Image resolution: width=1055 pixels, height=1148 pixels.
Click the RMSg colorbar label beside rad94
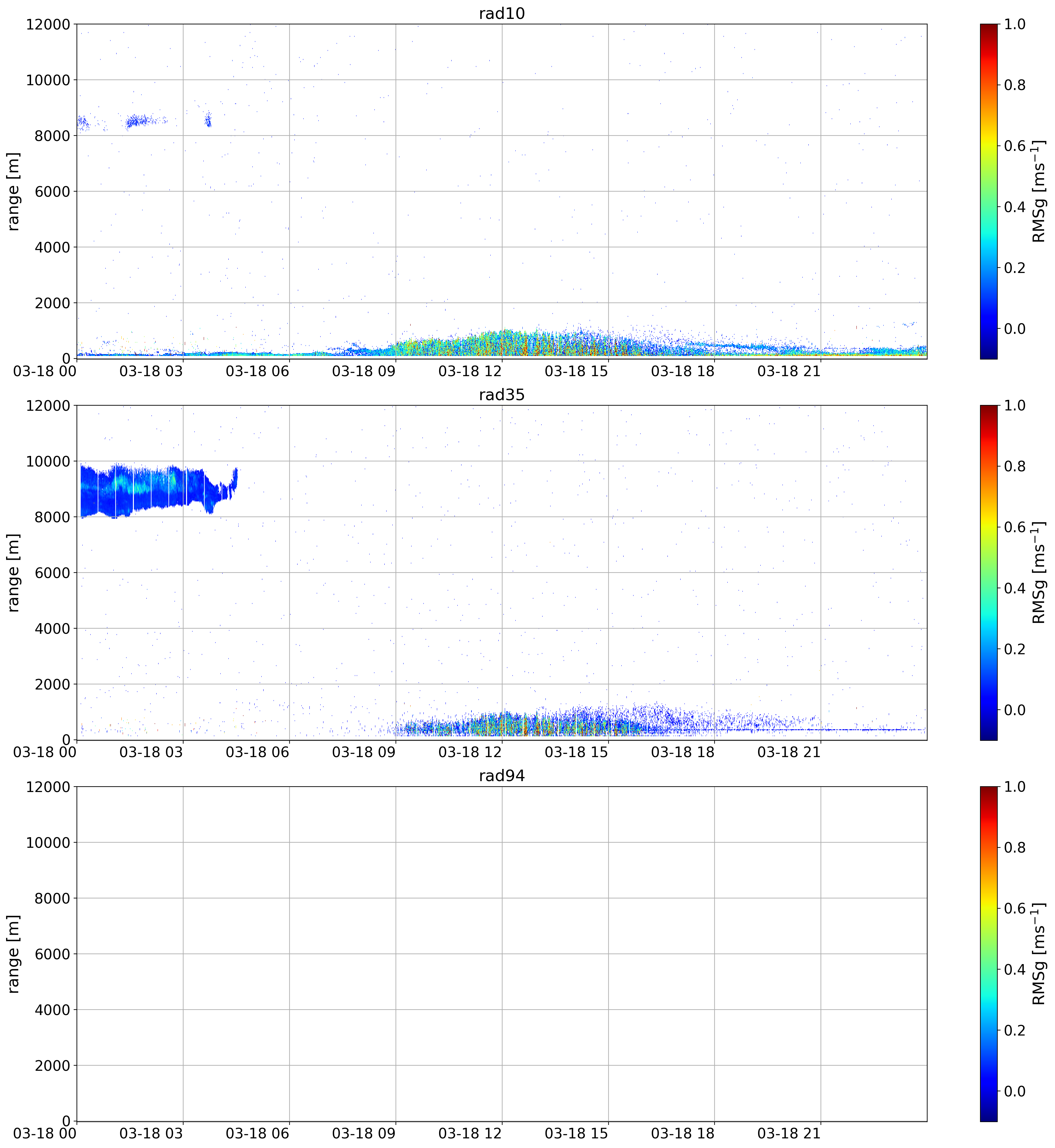(x=1039, y=954)
